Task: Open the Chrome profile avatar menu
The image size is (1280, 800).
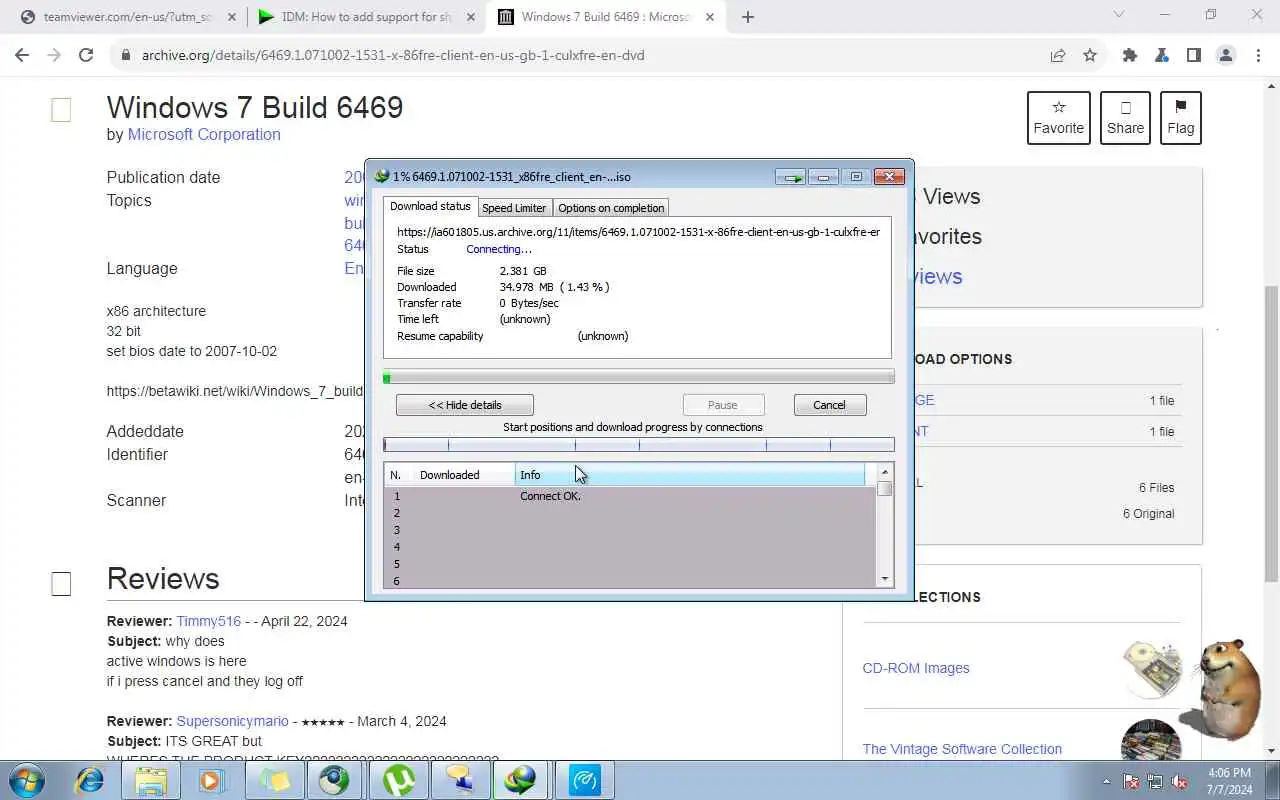Action: (x=1226, y=56)
